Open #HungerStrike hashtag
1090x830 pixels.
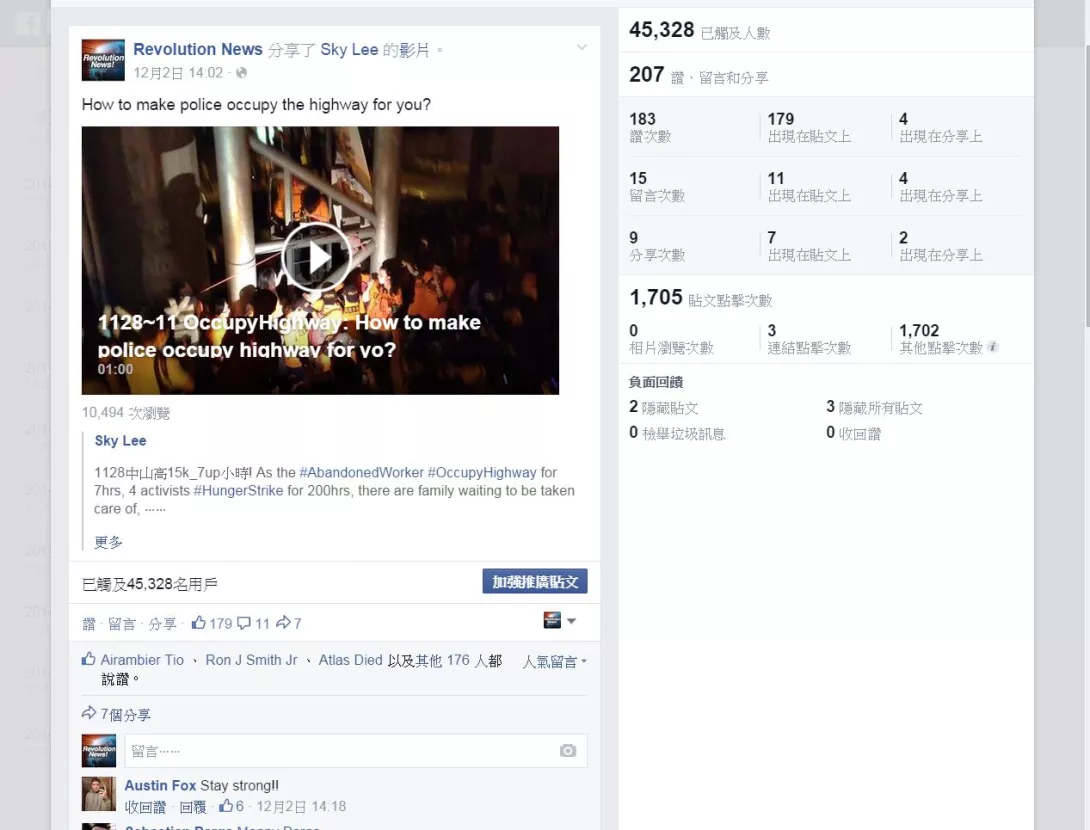coord(238,491)
